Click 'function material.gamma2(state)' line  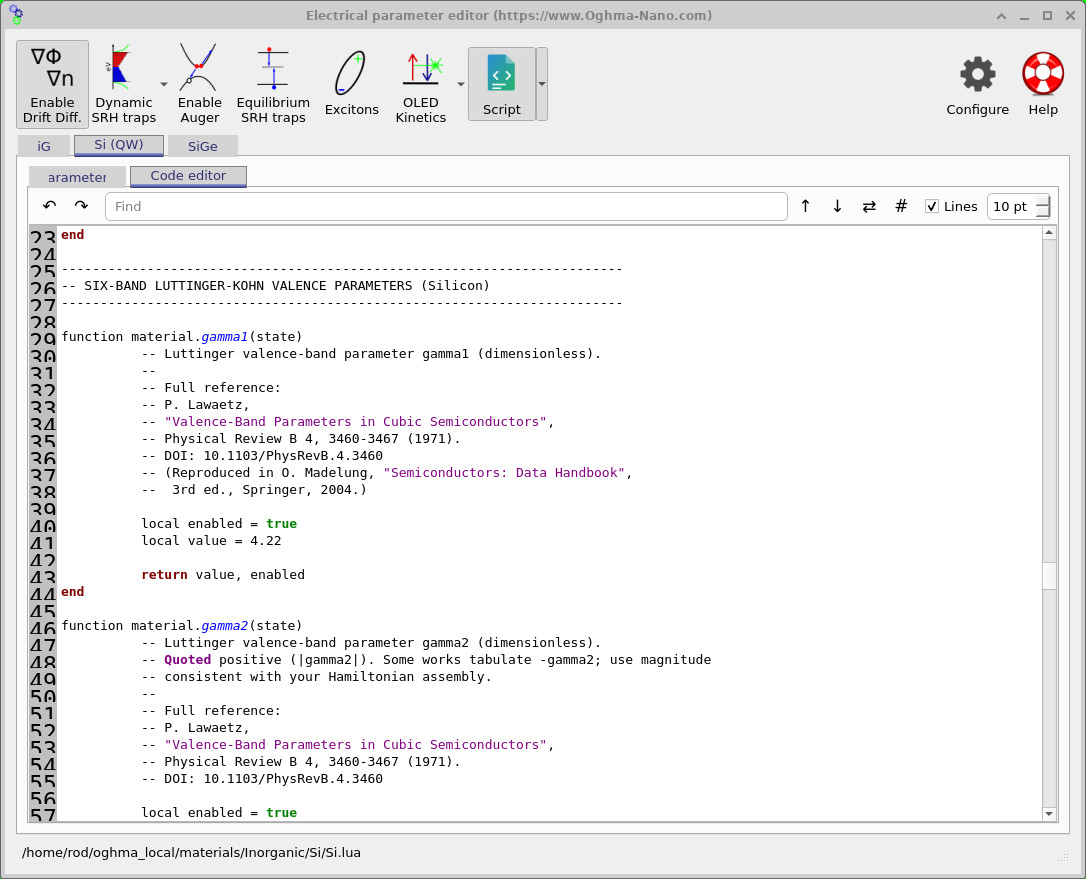tap(181, 625)
